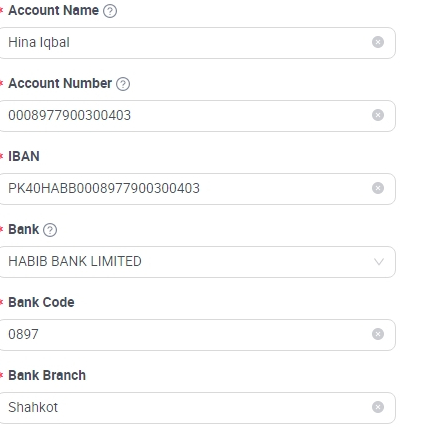Image resolution: width=432 pixels, height=437 pixels.
Task: Open the HABIB BANK LIMITED selector
Action: pos(197,262)
